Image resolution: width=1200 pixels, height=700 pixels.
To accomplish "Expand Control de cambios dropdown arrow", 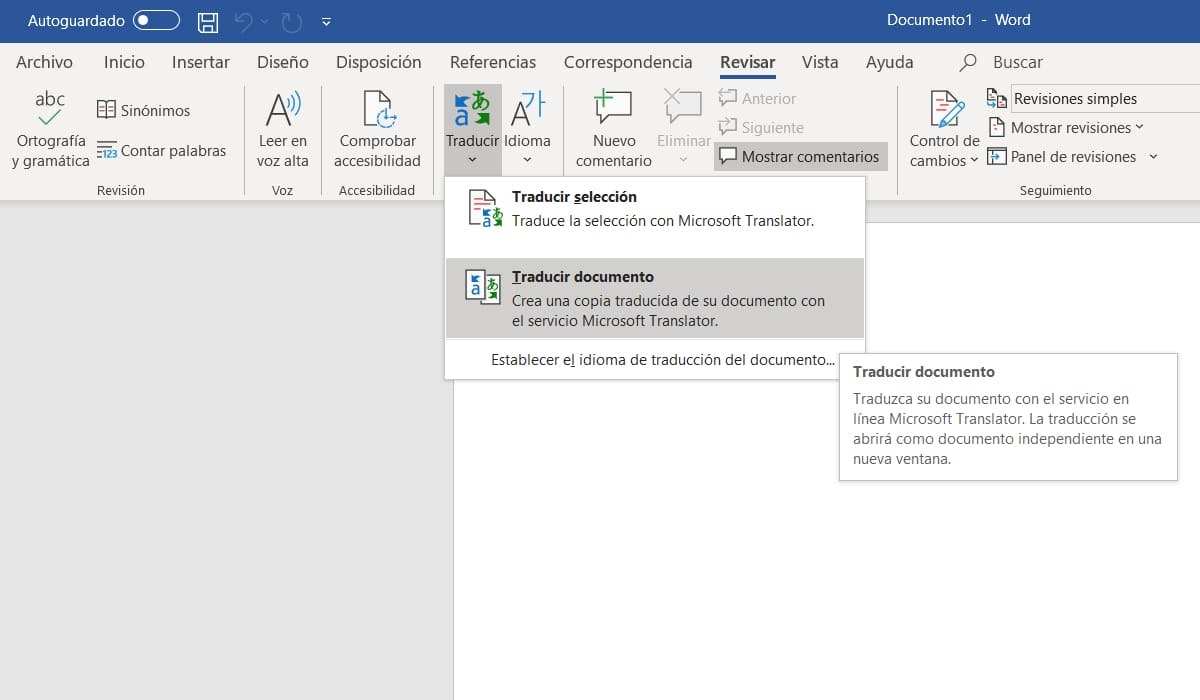I will (974, 161).
